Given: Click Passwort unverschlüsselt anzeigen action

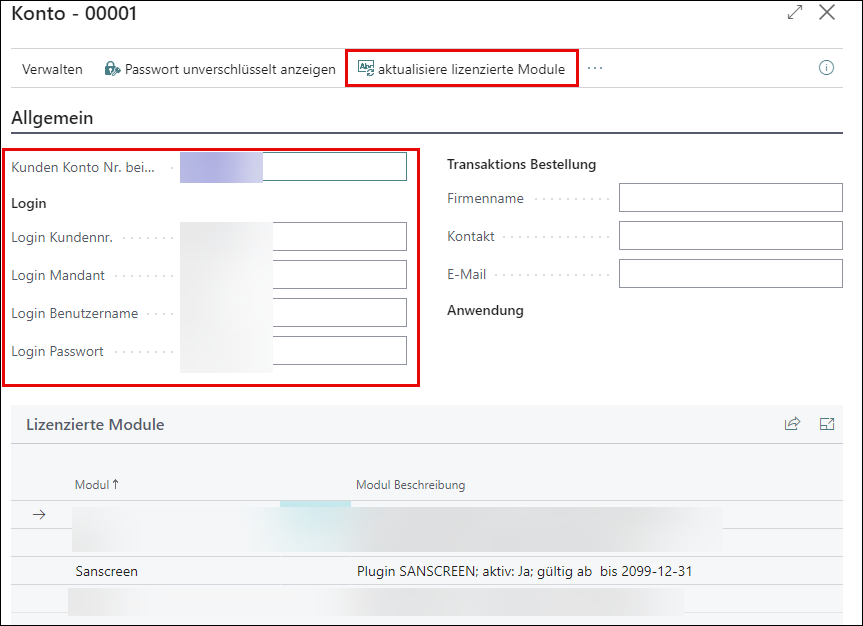Looking at the screenshot, I should pyautogui.click(x=229, y=69).
